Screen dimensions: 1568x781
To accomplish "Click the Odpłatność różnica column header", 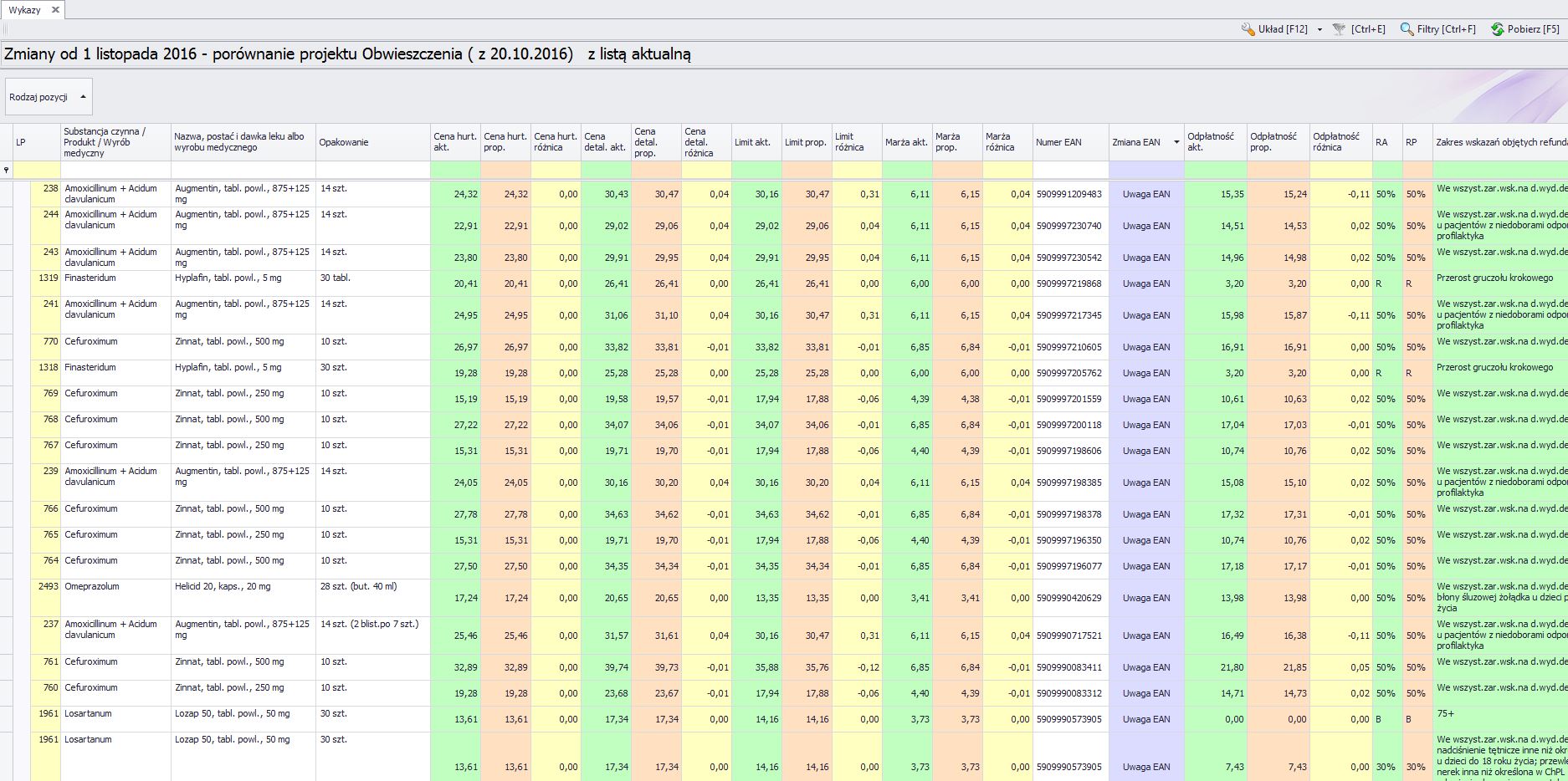I will coord(1340,142).
